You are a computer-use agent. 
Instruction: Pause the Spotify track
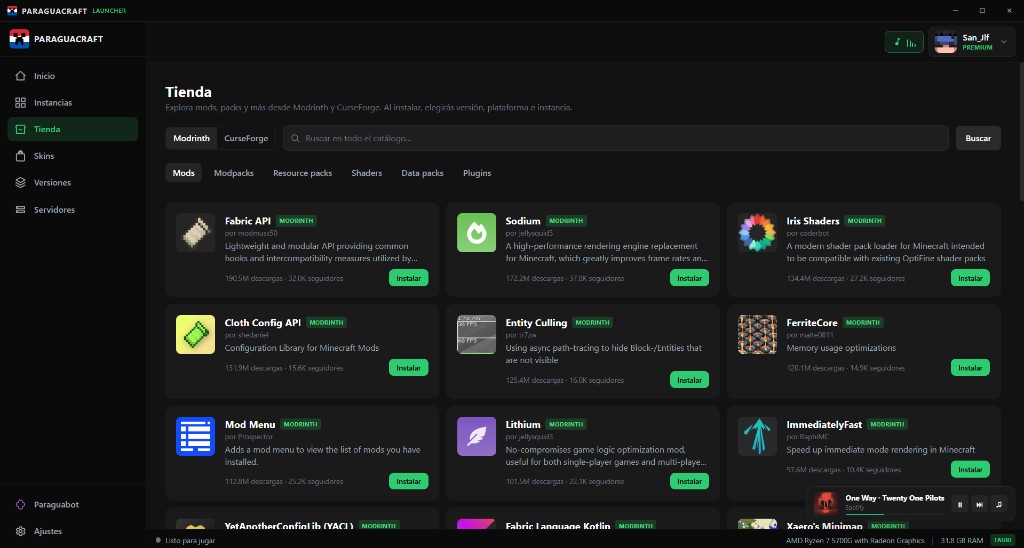click(959, 504)
